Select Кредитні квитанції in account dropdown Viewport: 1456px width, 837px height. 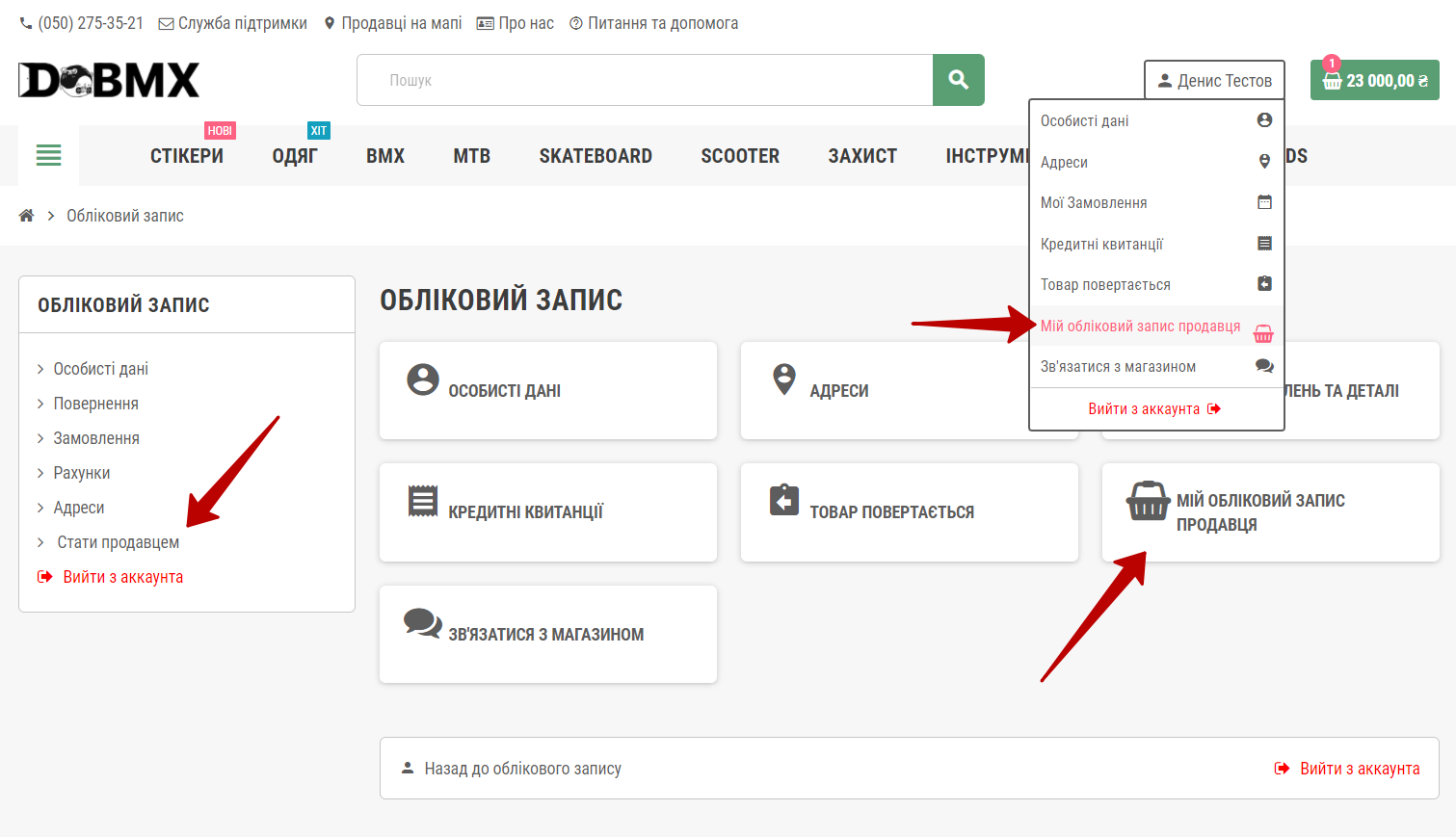coord(1156,244)
